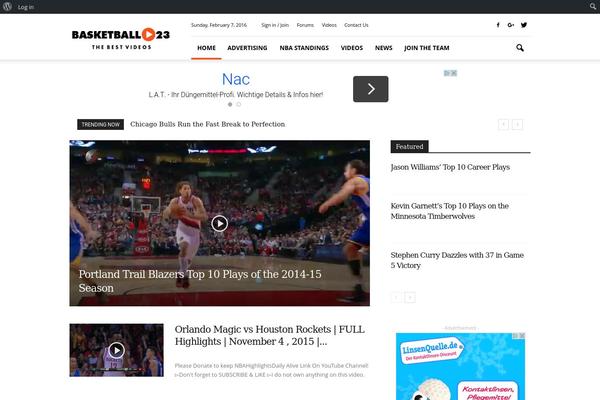Open Stephen Curry Dazzles with 37 article
This screenshot has height=400, width=600.
coord(457,260)
